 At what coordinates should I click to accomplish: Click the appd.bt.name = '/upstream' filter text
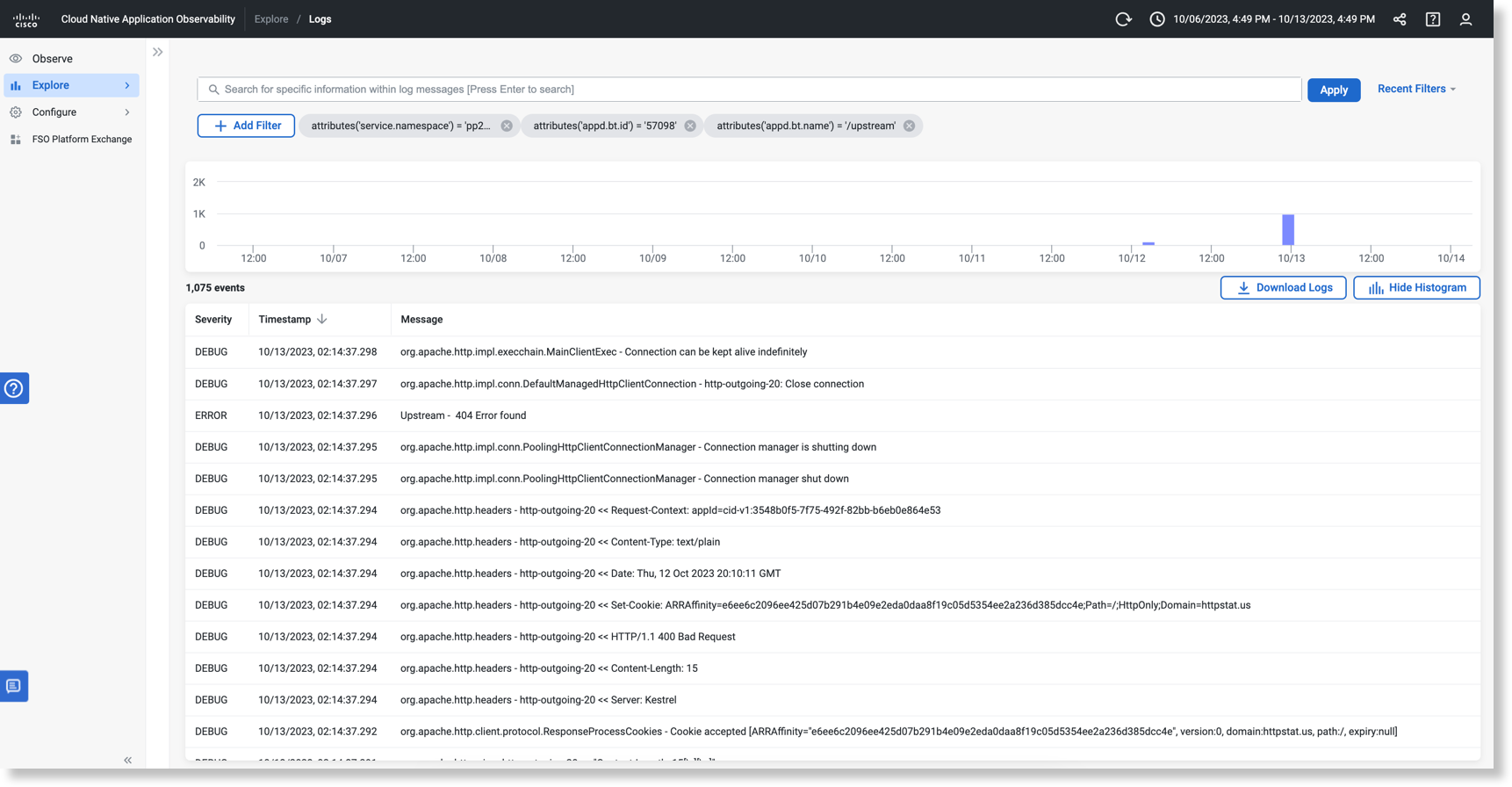[x=806, y=126]
